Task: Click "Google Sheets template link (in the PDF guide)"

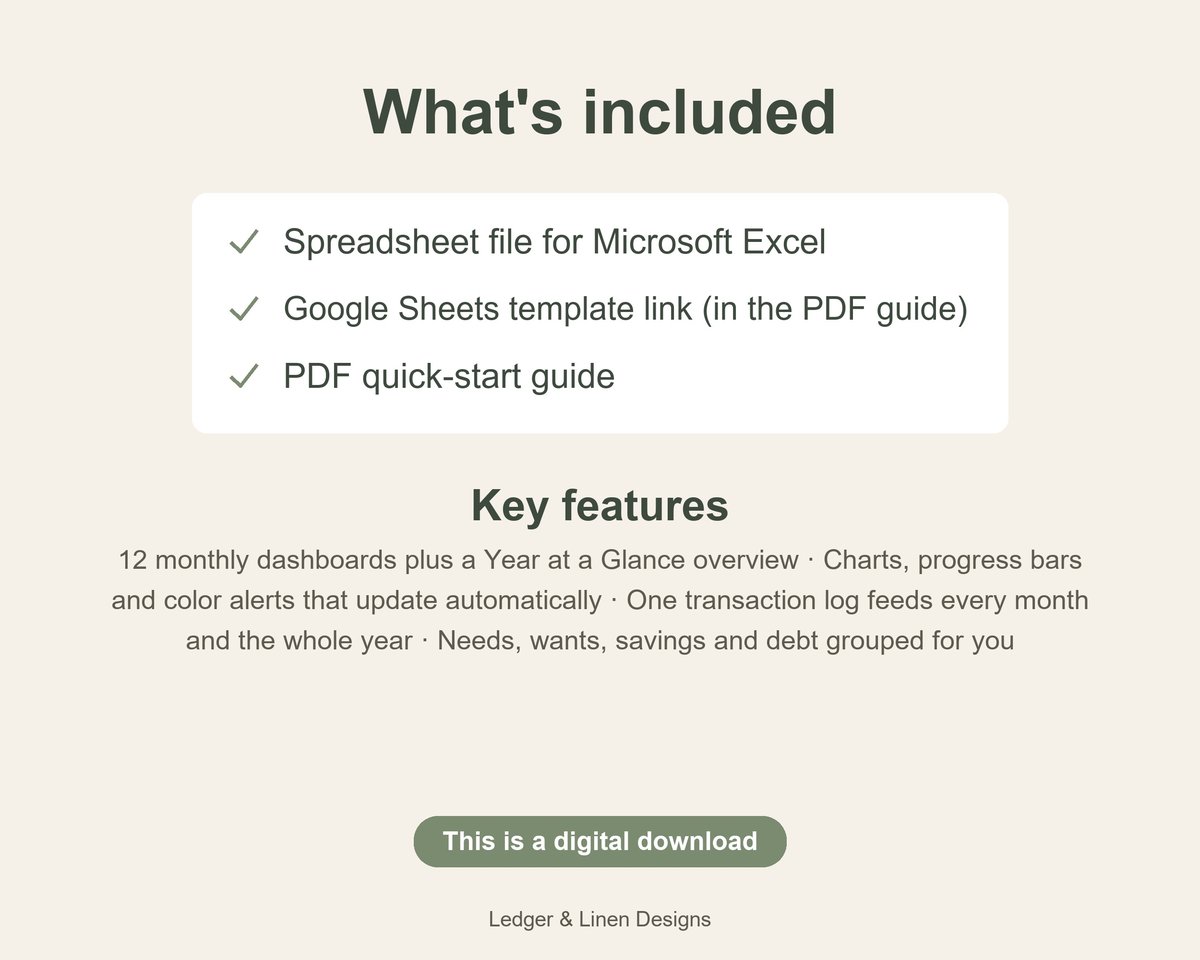Action: click(626, 309)
